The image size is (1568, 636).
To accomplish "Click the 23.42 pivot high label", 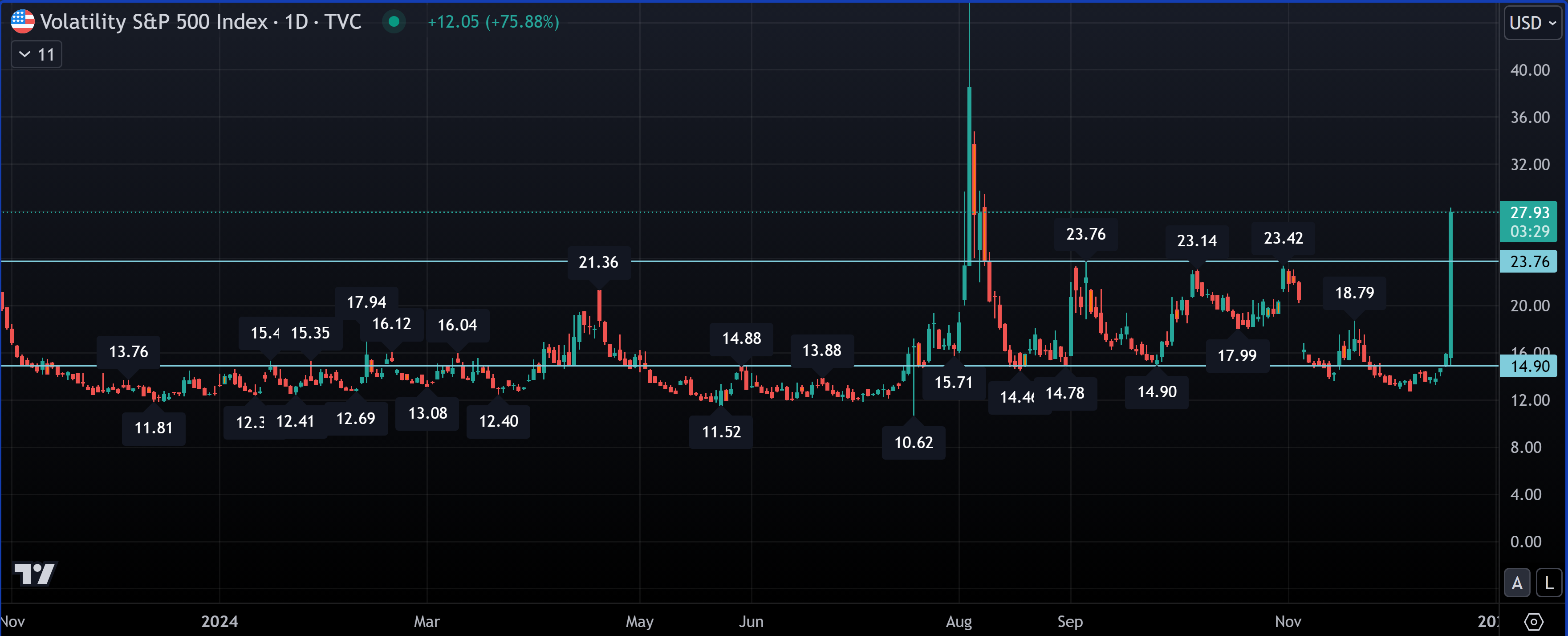I will (1283, 238).
